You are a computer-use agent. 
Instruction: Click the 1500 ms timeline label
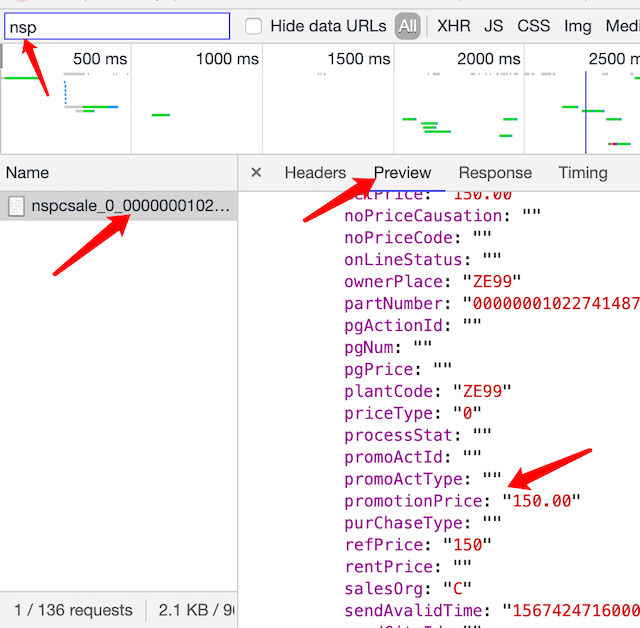coord(359,59)
